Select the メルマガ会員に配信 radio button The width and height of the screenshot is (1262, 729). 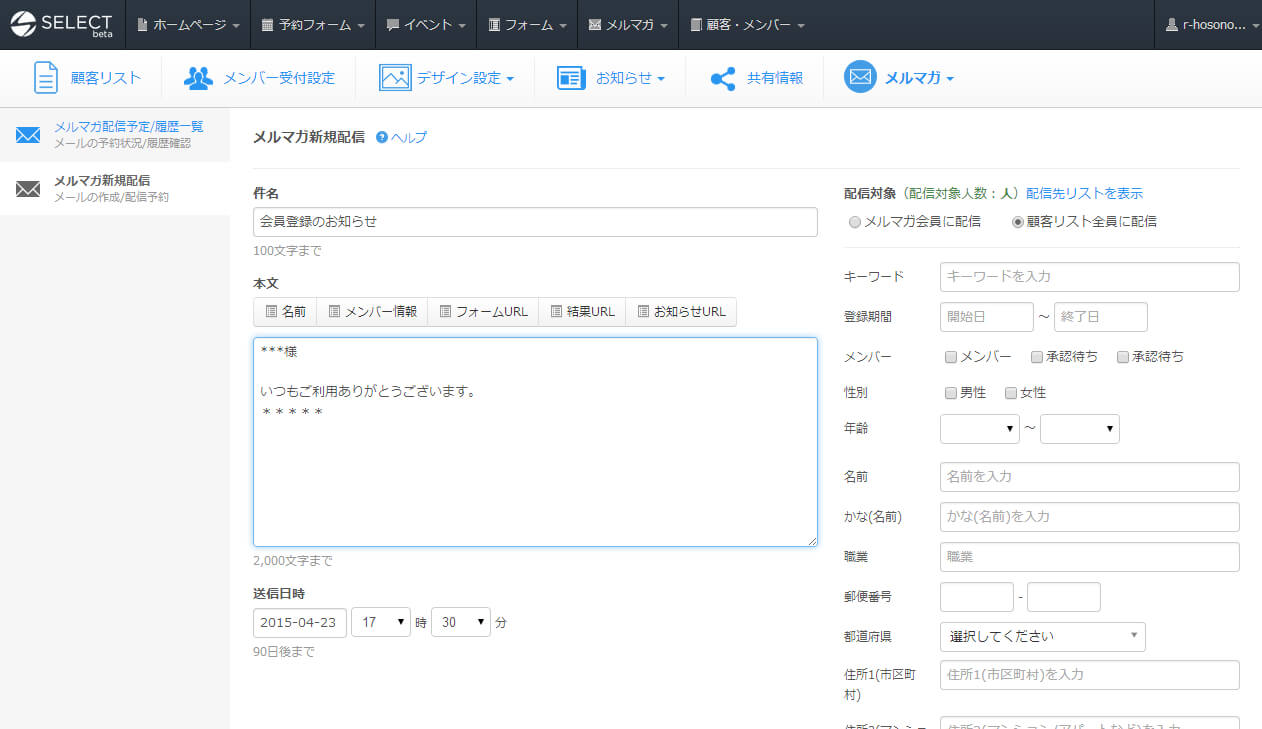[x=854, y=222]
